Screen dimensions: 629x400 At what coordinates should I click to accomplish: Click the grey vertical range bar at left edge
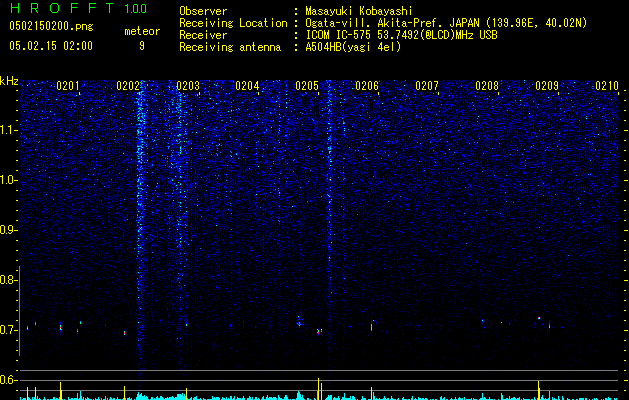[x=19, y=311]
